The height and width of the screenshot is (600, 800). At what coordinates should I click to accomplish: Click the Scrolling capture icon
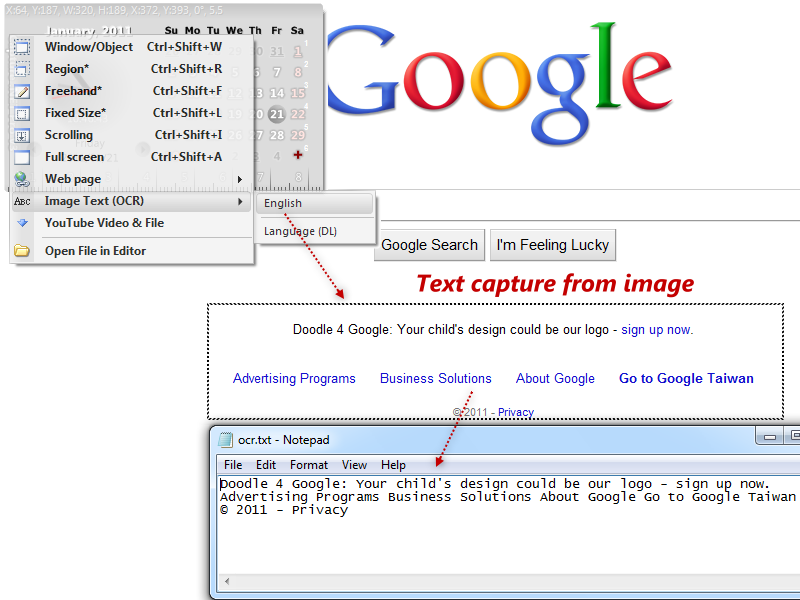(22, 136)
